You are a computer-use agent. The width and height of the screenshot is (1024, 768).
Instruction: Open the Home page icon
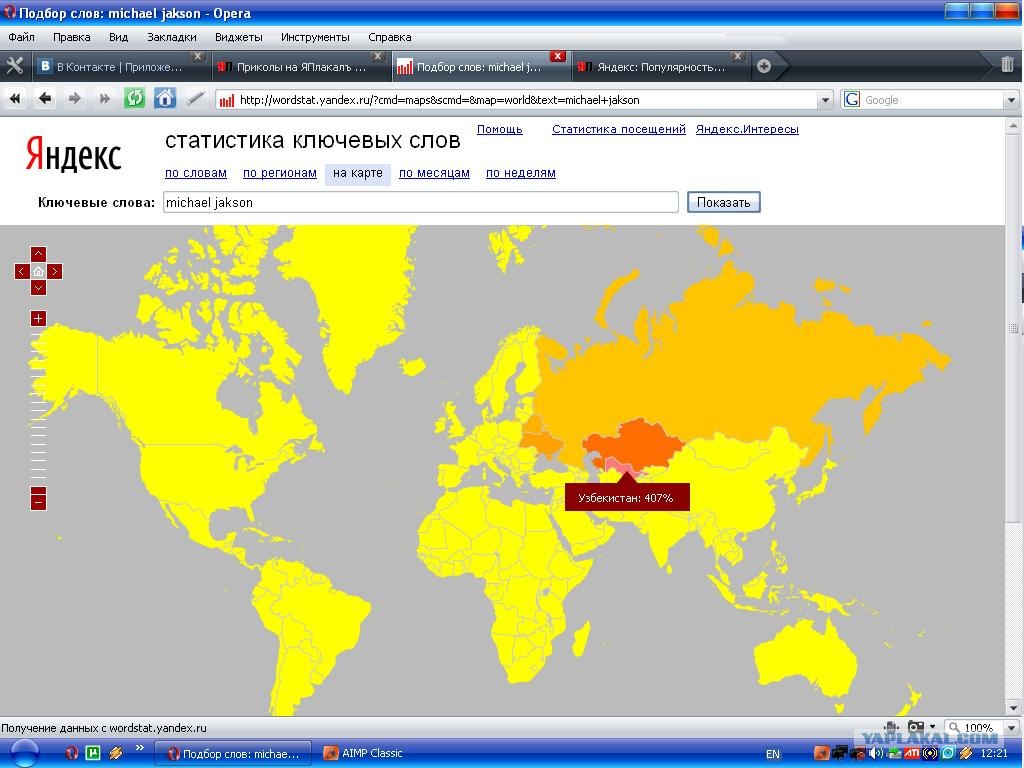(165, 99)
